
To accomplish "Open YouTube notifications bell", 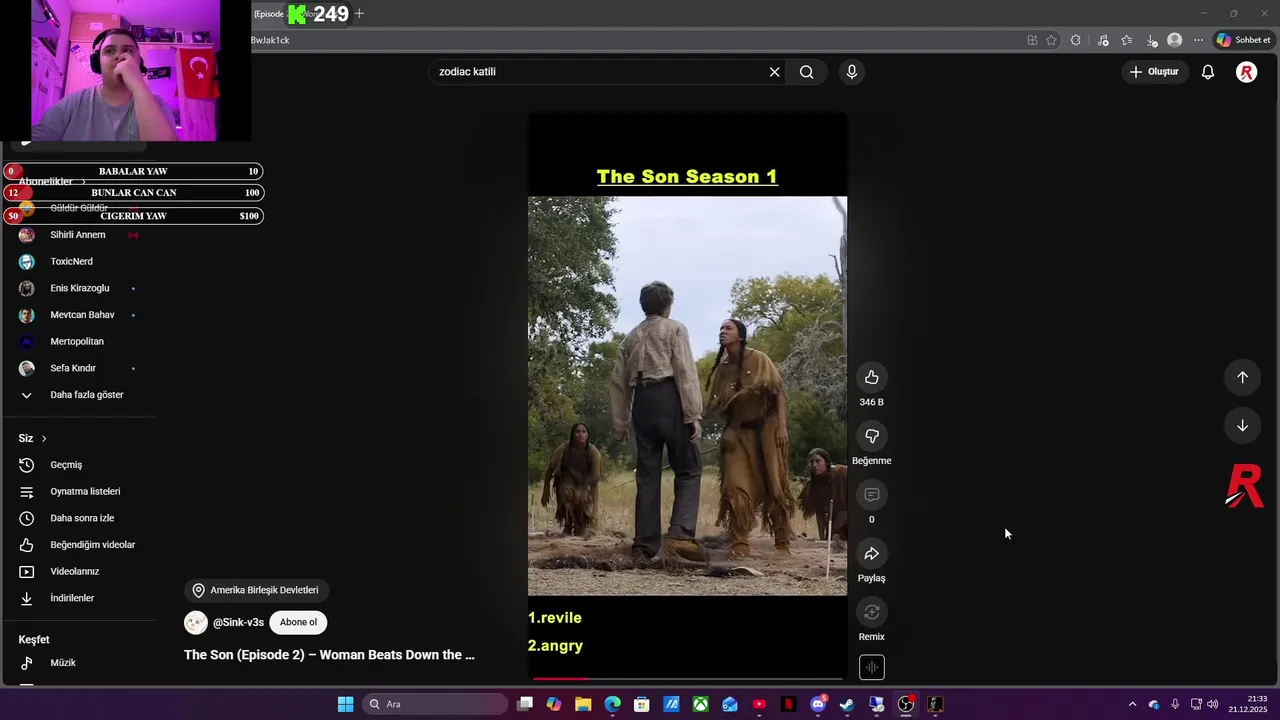I will tap(1208, 72).
